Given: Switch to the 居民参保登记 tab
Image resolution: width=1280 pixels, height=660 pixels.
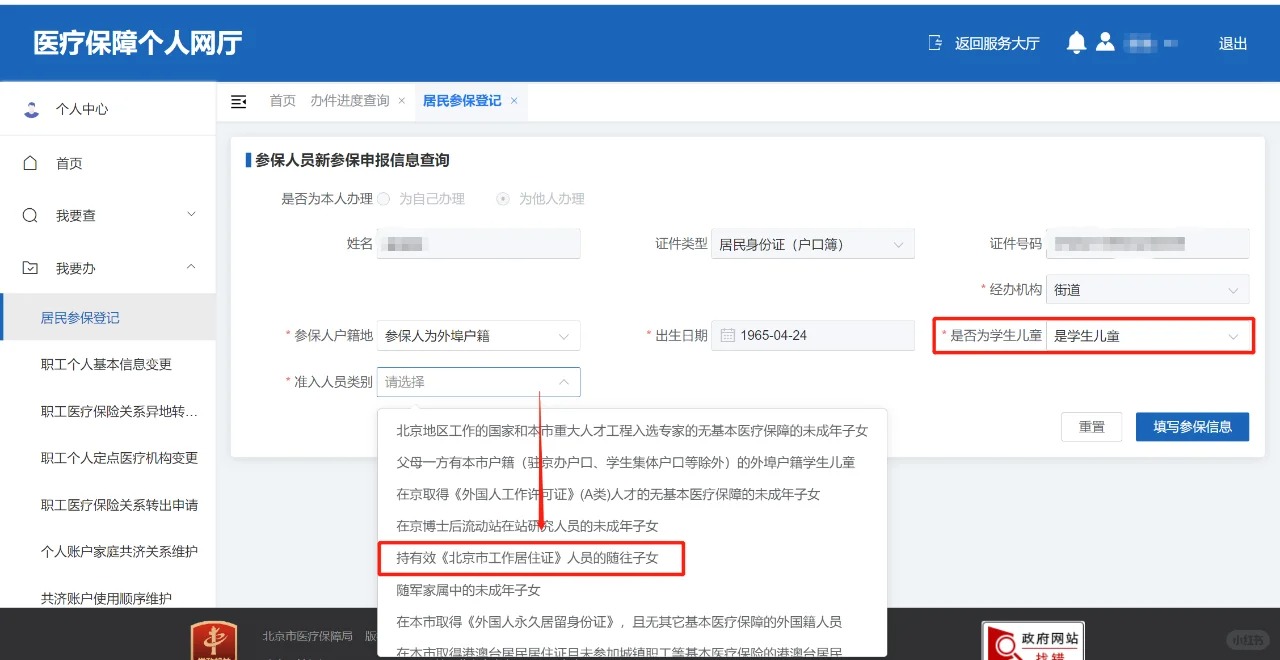Looking at the screenshot, I should click(x=462, y=101).
